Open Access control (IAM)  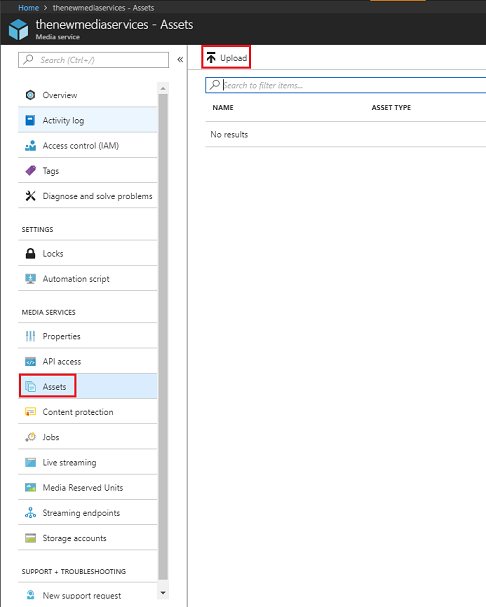pyautogui.click(x=88, y=146)
